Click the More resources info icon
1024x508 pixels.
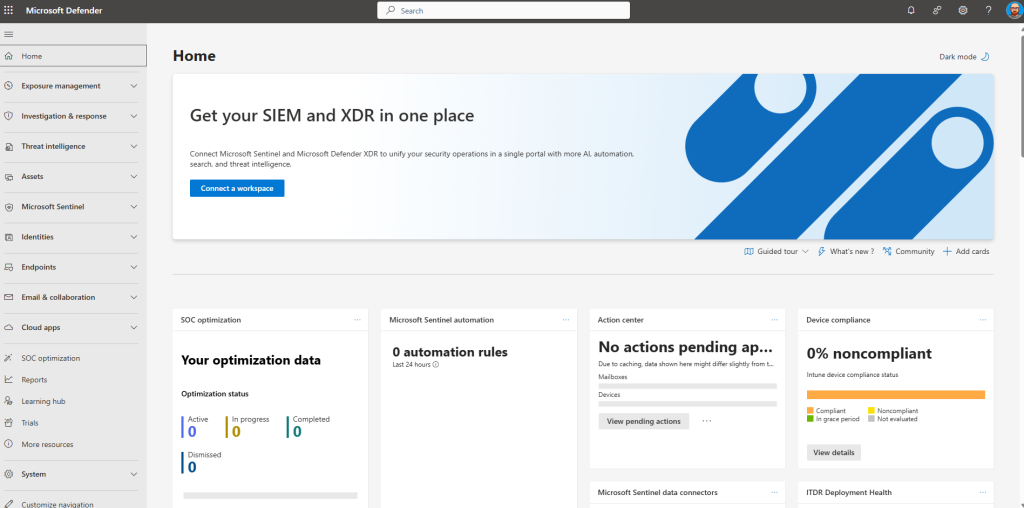click(x=8, y=444)
